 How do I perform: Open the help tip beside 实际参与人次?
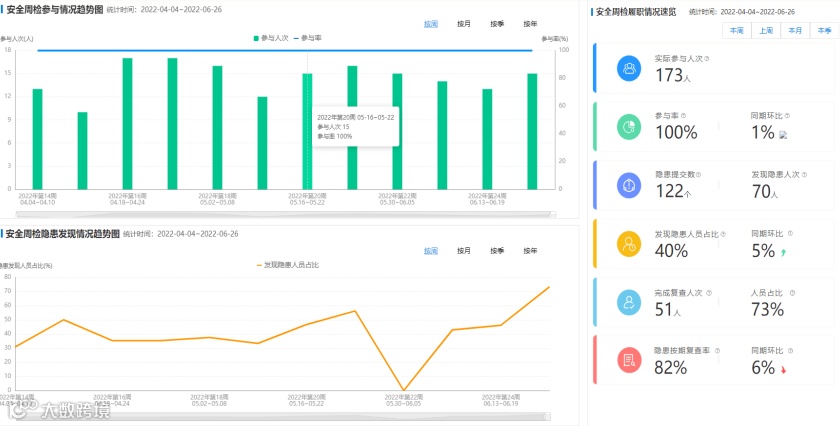[x=707, y=59]
